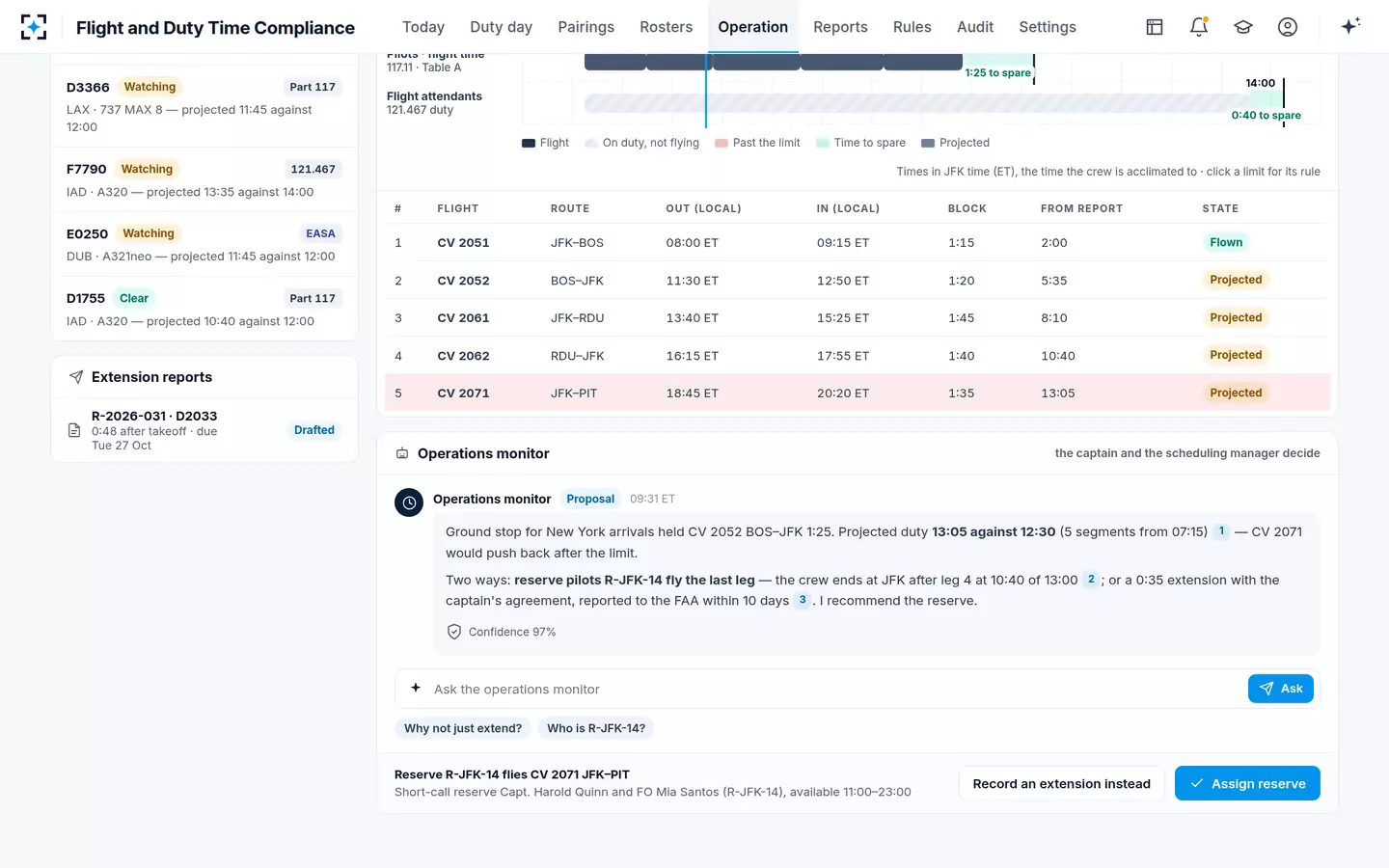Go to the Pairings tab

pos(586,27)
